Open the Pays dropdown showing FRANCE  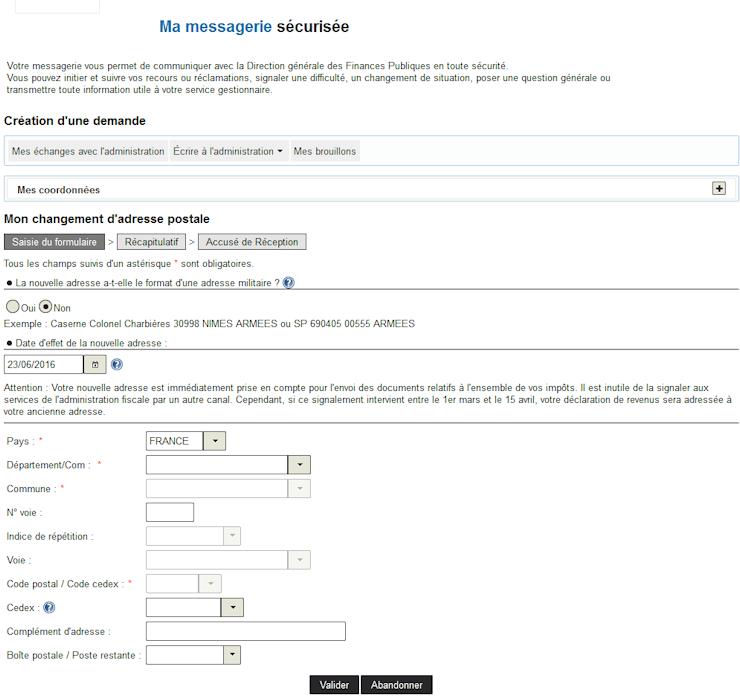coord(215,441)
